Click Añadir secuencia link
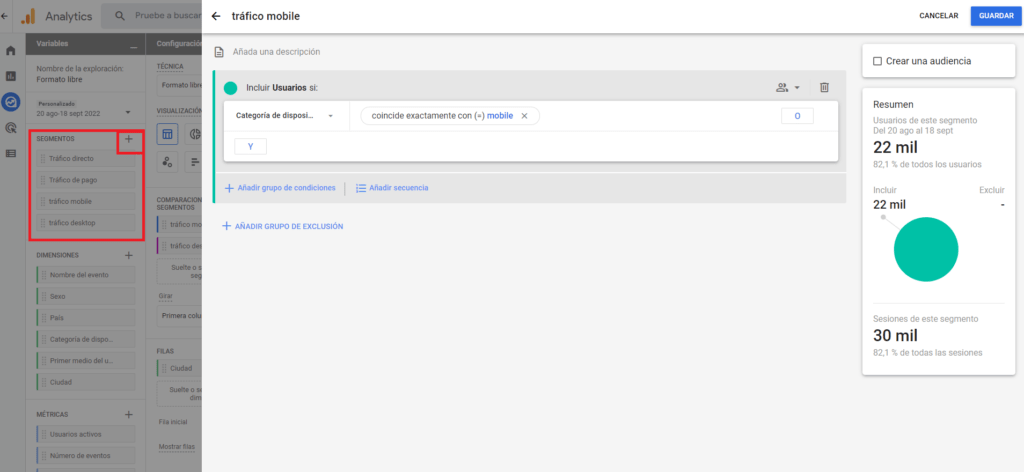1024x472 pixels. coord(392,188)
